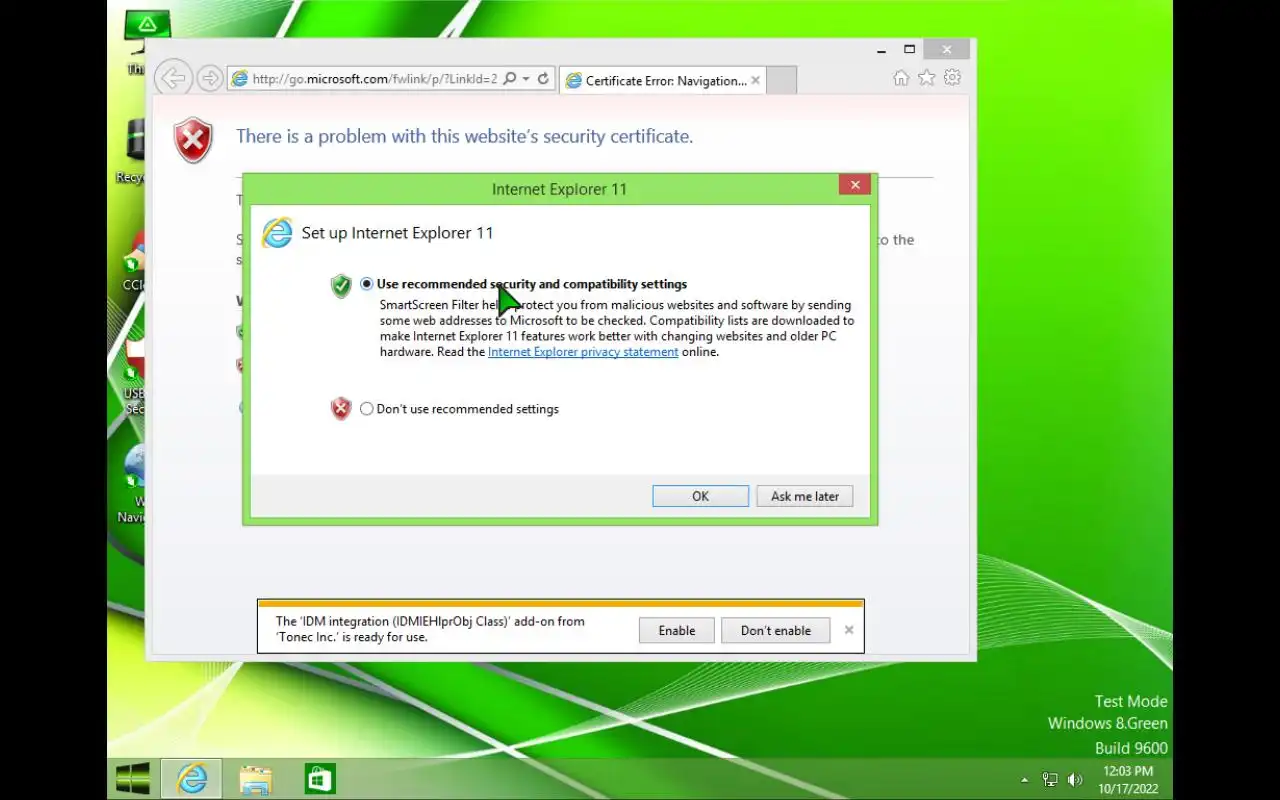Dismiss the add-on notification bar
The width and height of the screenshot is (1280, 800).
point(849,630)
